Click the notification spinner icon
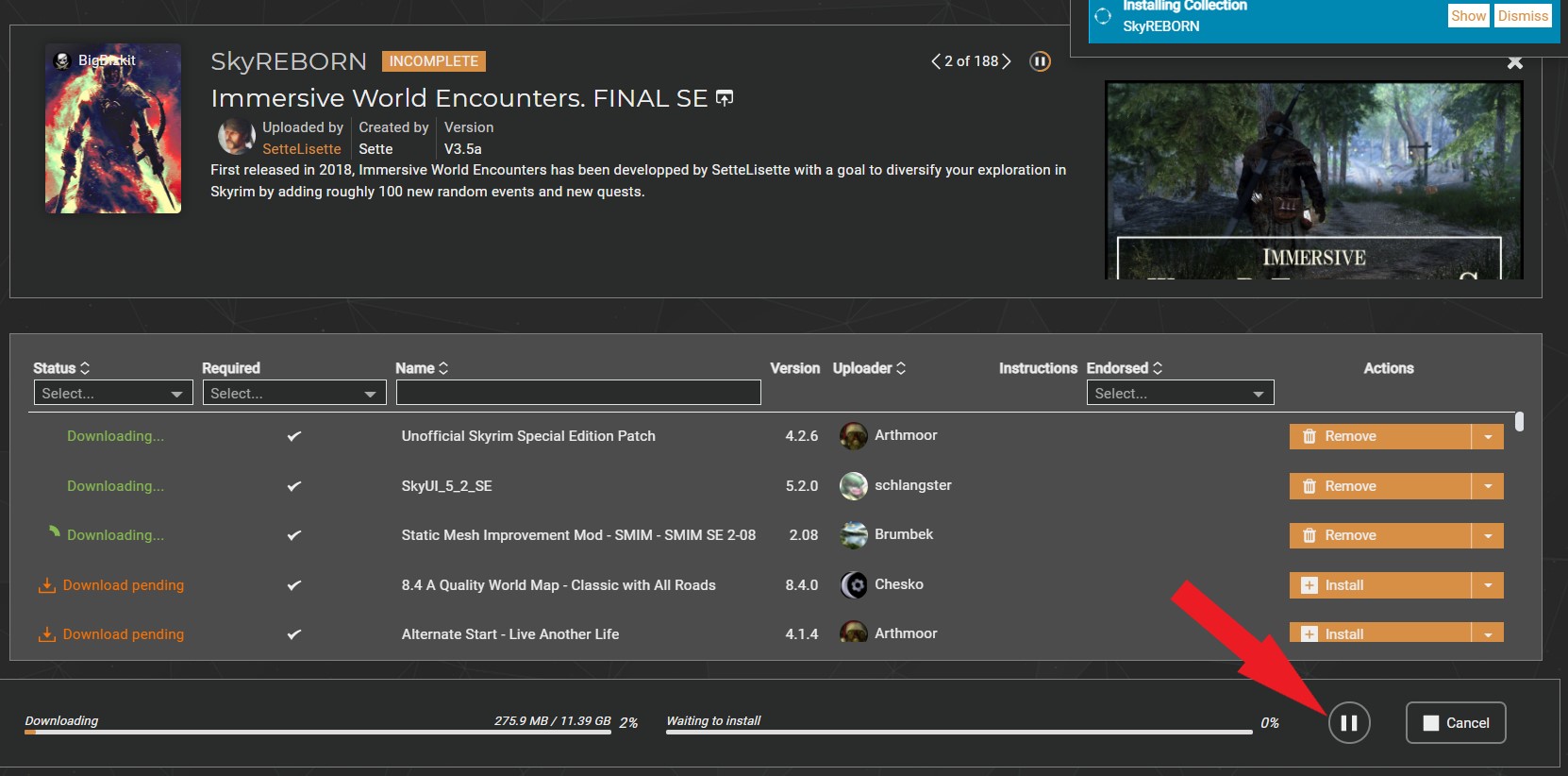 pos(1103,16)
